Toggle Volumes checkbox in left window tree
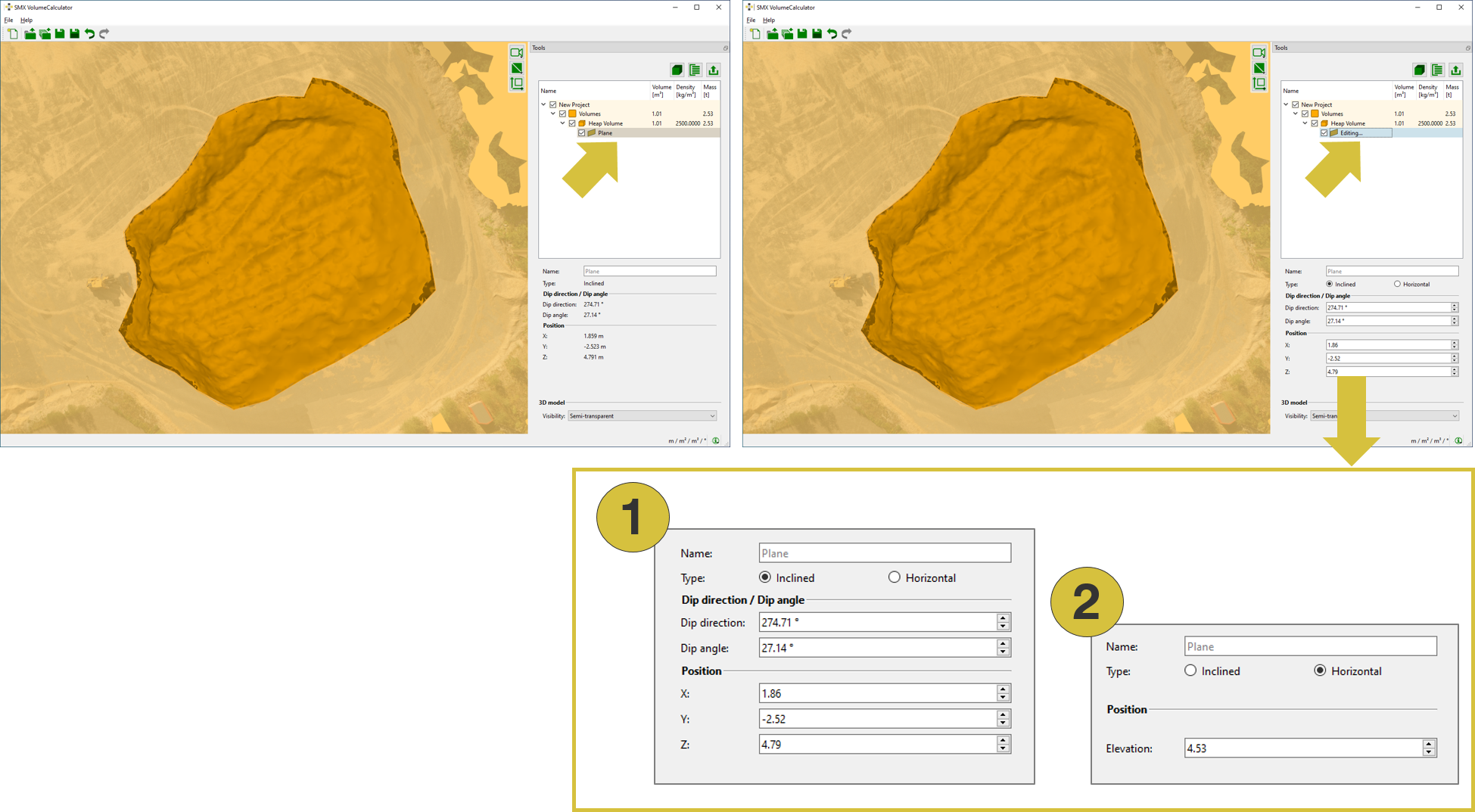Viewport: 1475px width, 812px height. [562, 114]
